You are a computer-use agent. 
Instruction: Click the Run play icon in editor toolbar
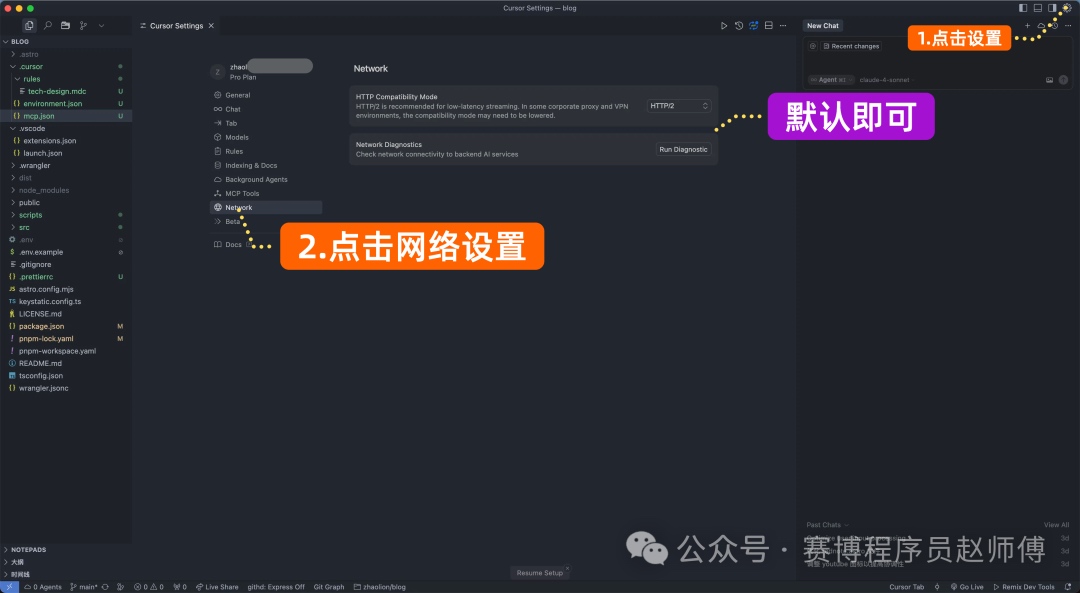click(724, 25)
